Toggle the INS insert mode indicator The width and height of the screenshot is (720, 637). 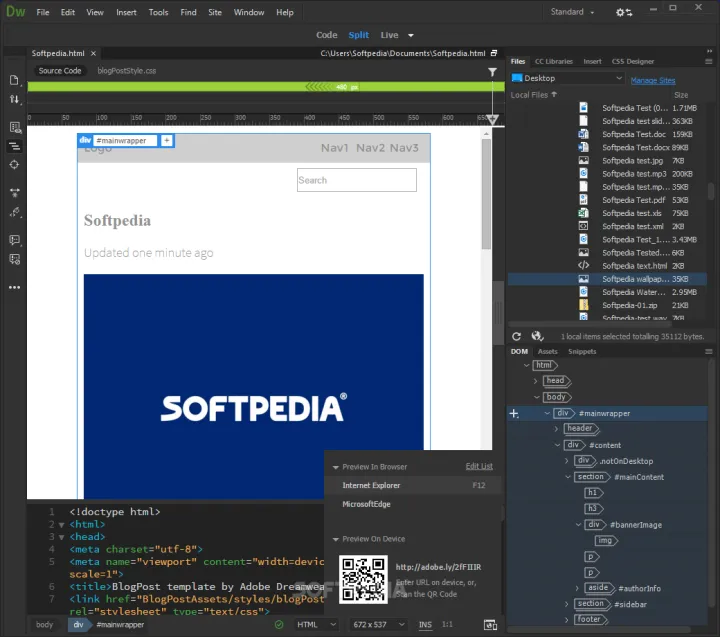(x=425, y=625)
